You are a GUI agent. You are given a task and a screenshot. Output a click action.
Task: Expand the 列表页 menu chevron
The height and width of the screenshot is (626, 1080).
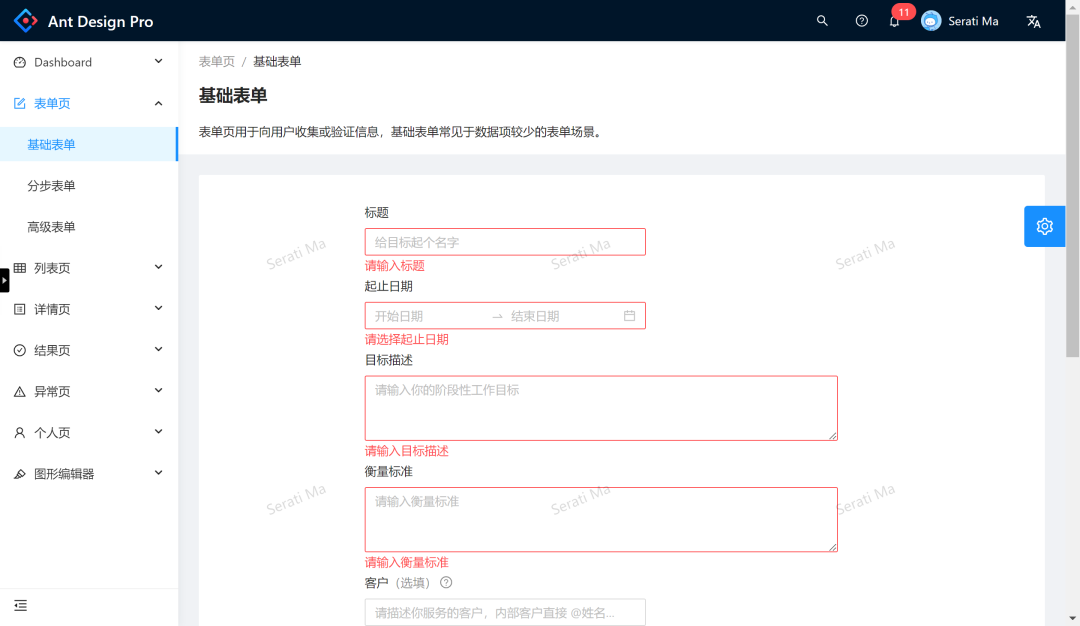pos(158,267)
